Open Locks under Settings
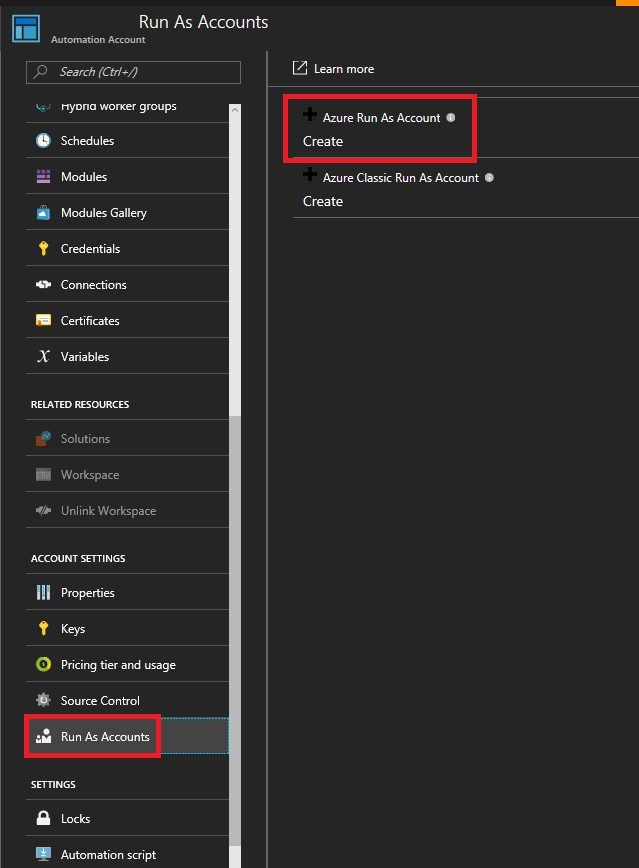Screen dimensions: 639x868 pos(127,818)
